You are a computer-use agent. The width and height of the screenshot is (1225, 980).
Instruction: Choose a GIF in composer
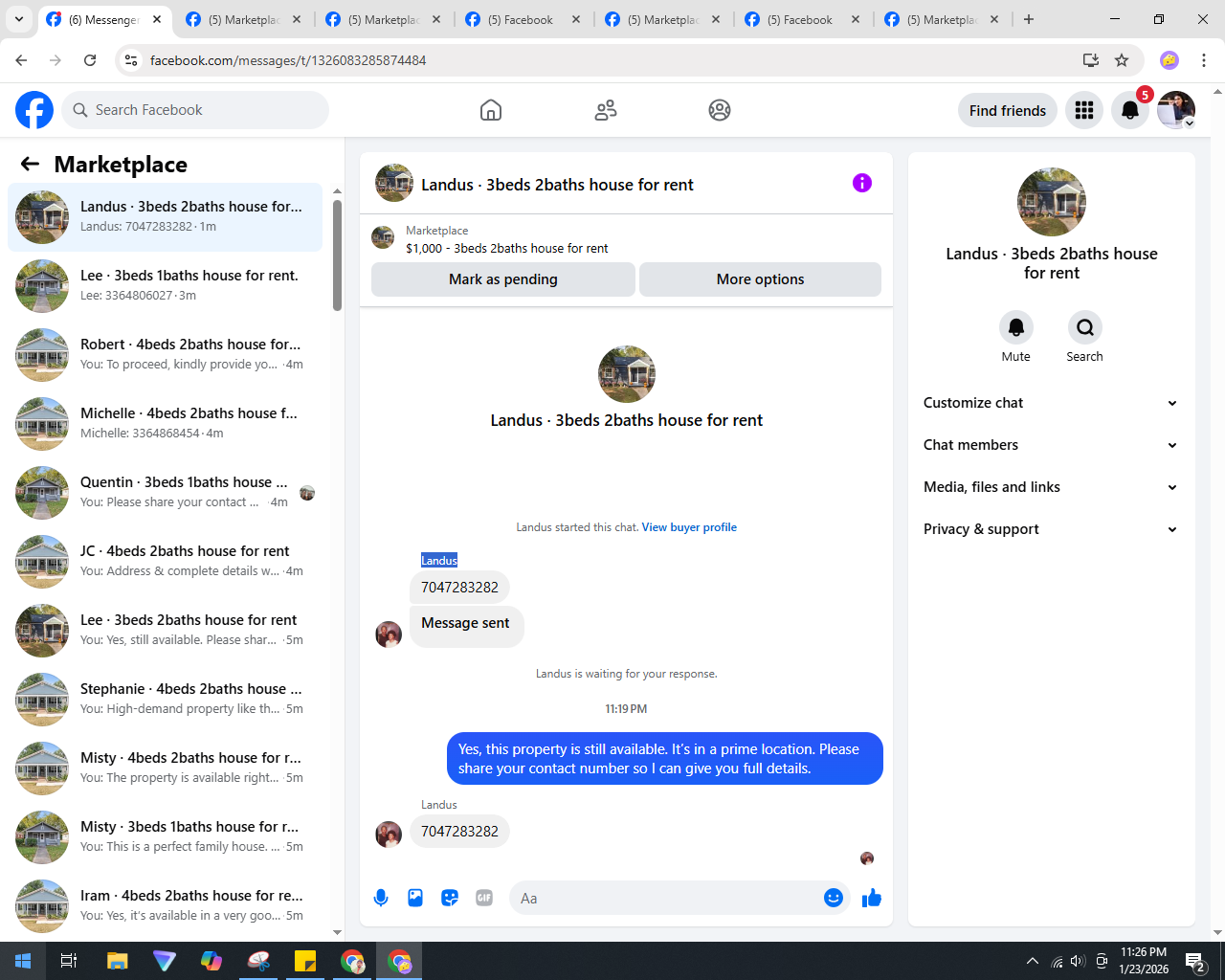pyautogui.click(x=484, y=898)
